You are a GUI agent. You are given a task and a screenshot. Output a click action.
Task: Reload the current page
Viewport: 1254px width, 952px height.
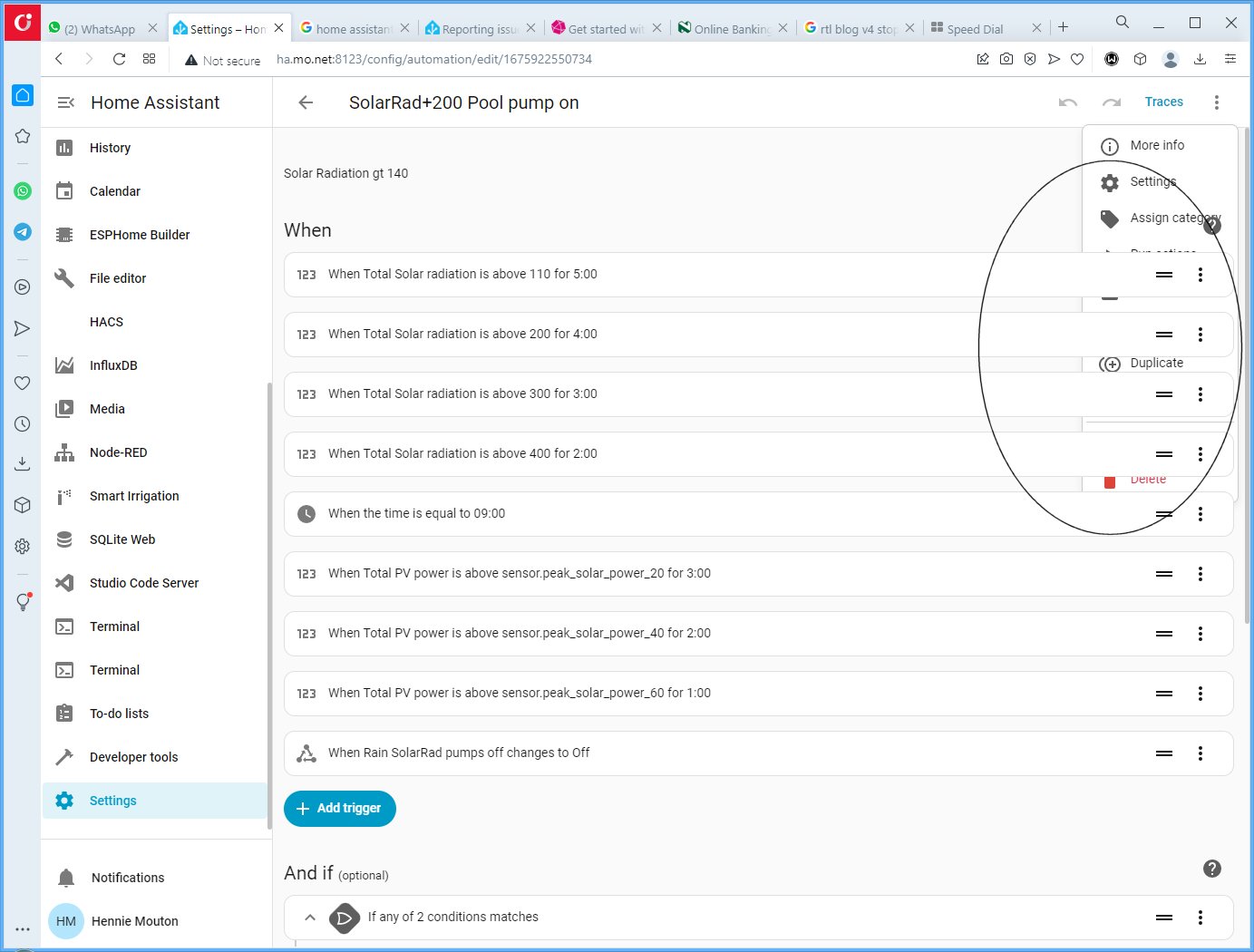119,59
